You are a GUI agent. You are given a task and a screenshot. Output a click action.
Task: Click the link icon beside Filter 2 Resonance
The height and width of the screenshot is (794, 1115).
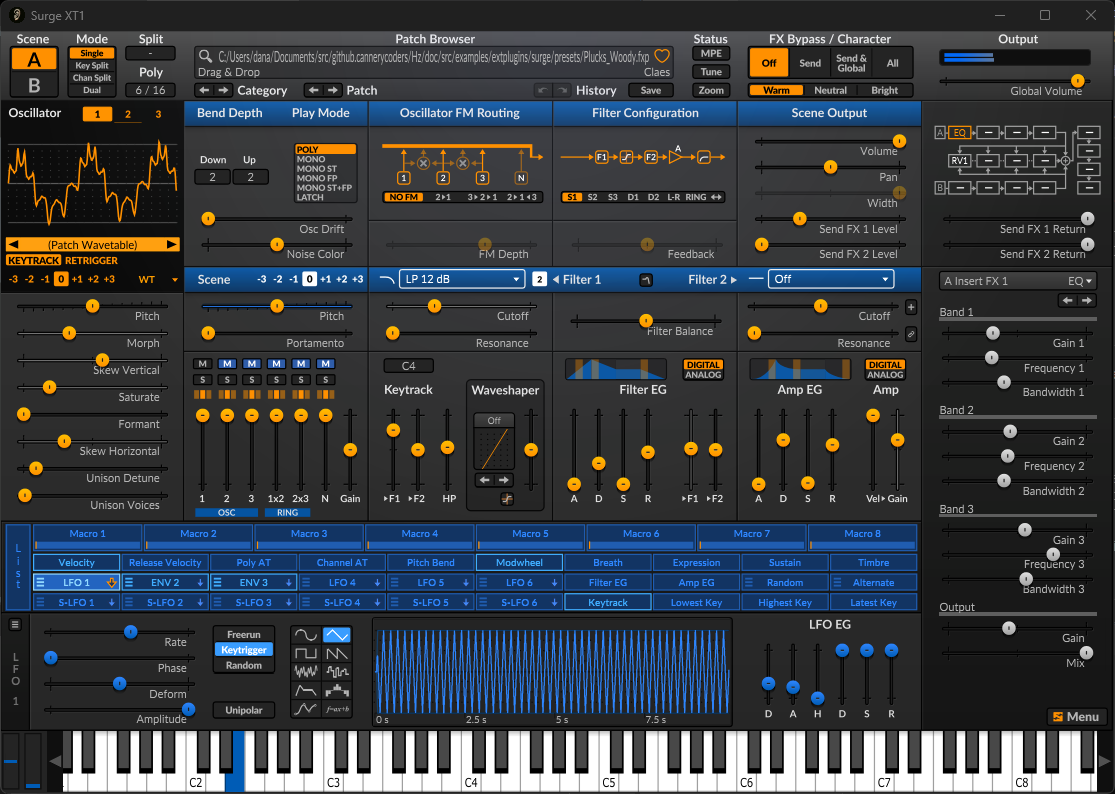point(911,333)
